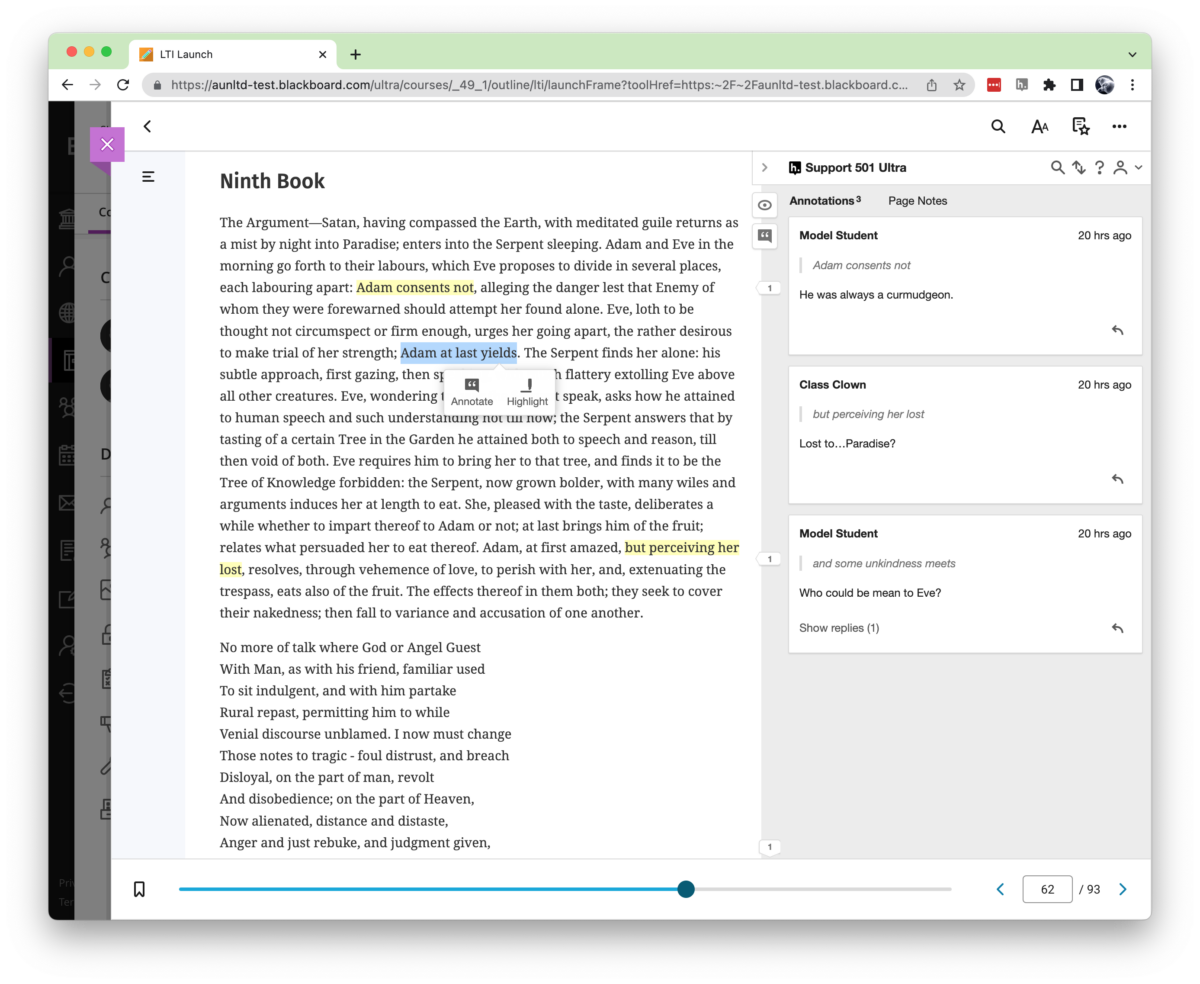Reply to Class Clown's annotation

[x=1117, y=479]
